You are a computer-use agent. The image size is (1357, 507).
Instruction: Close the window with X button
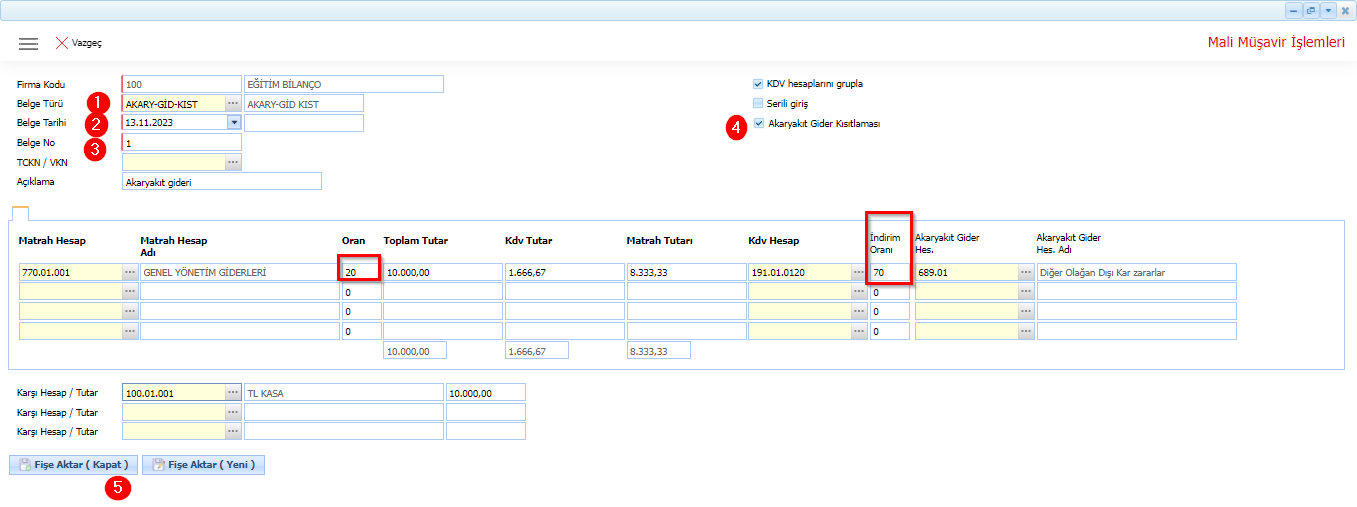(x=1345, y=10)
